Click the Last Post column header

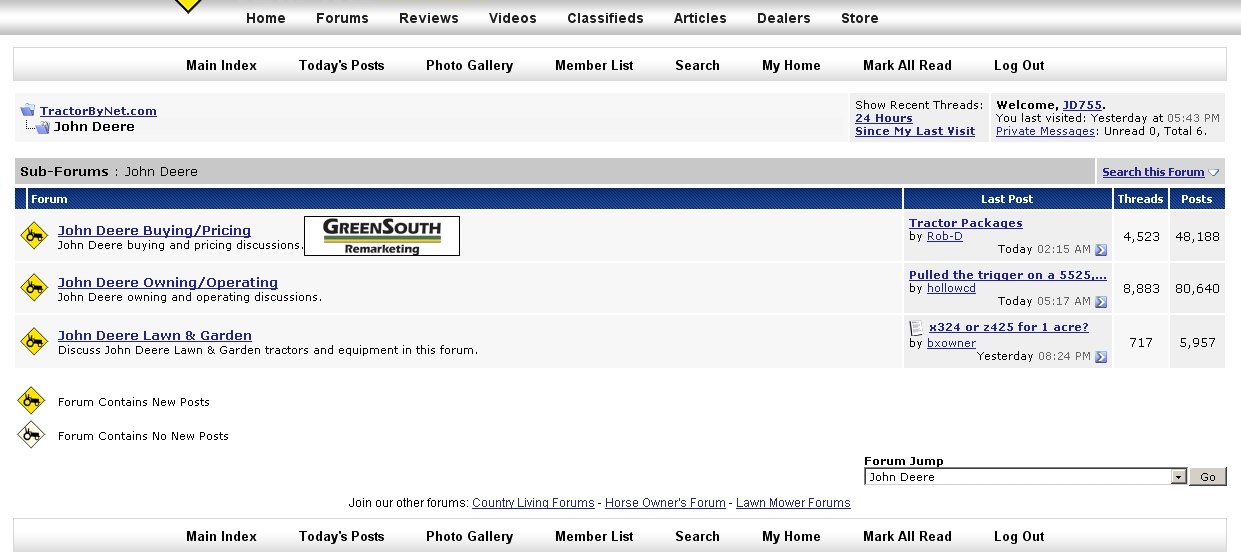coord(1007,199)
